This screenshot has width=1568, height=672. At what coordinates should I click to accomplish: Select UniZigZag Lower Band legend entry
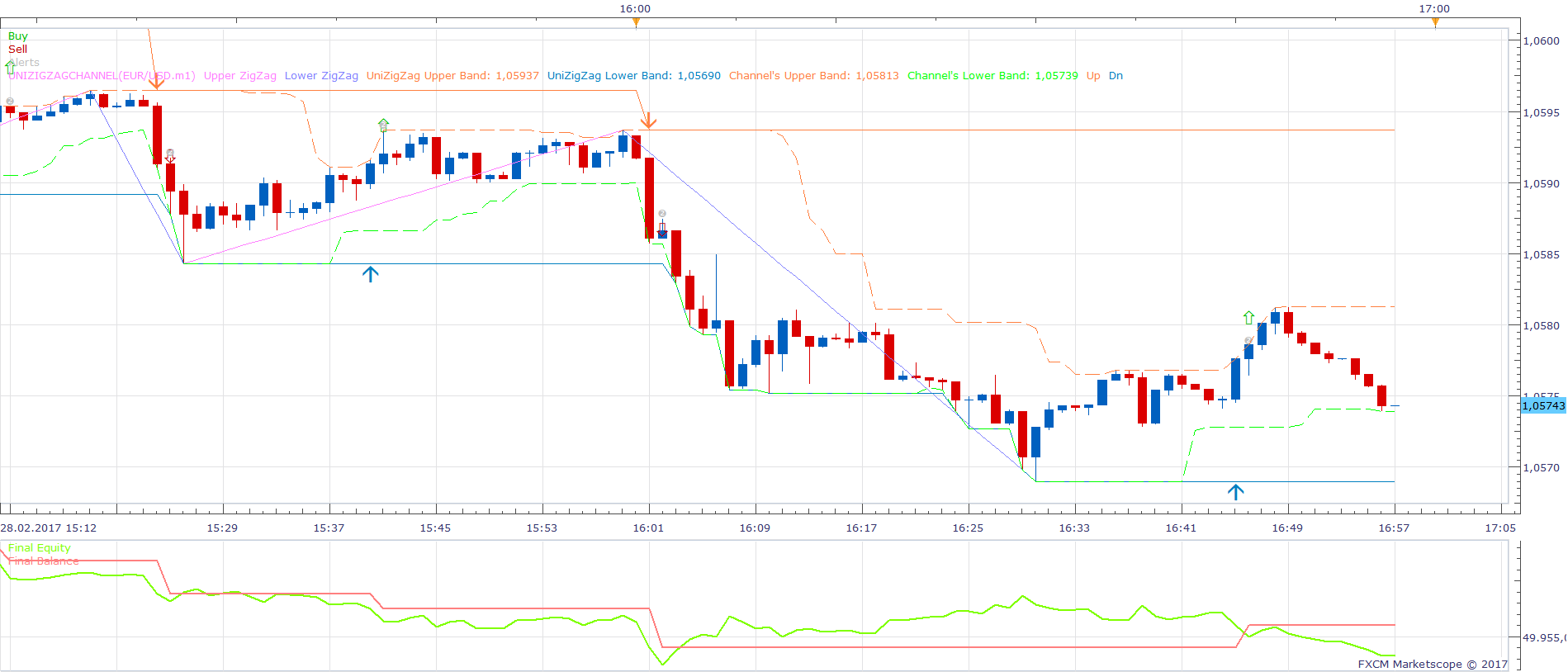click(634, 76)
